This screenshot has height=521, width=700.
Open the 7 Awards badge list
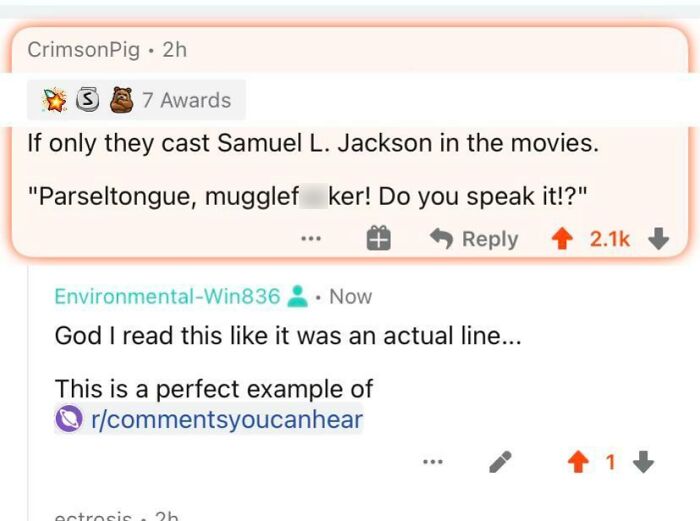click(x=136, y=100)
